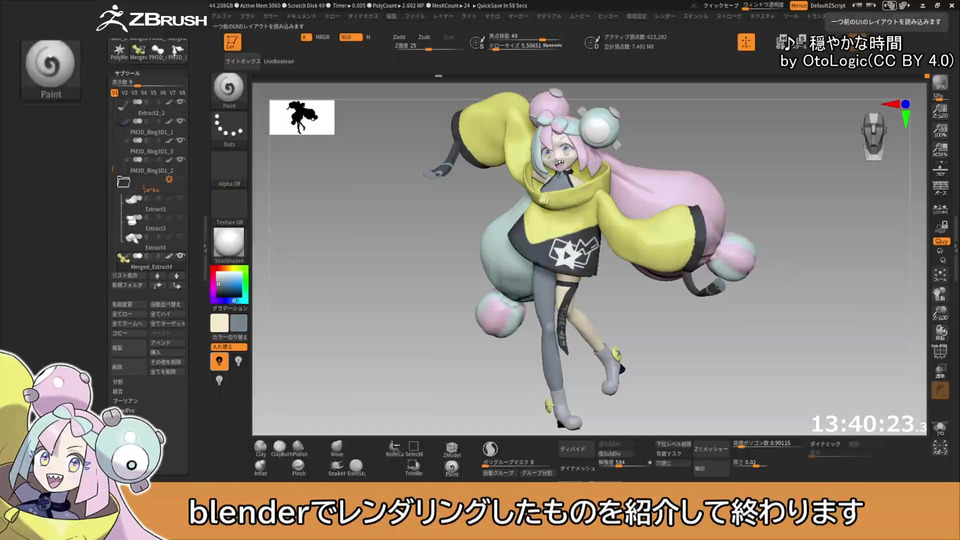Click the head camera view orientation widget
The width and height of the screenshot is (960, 540).
click(x=874, y=136)
